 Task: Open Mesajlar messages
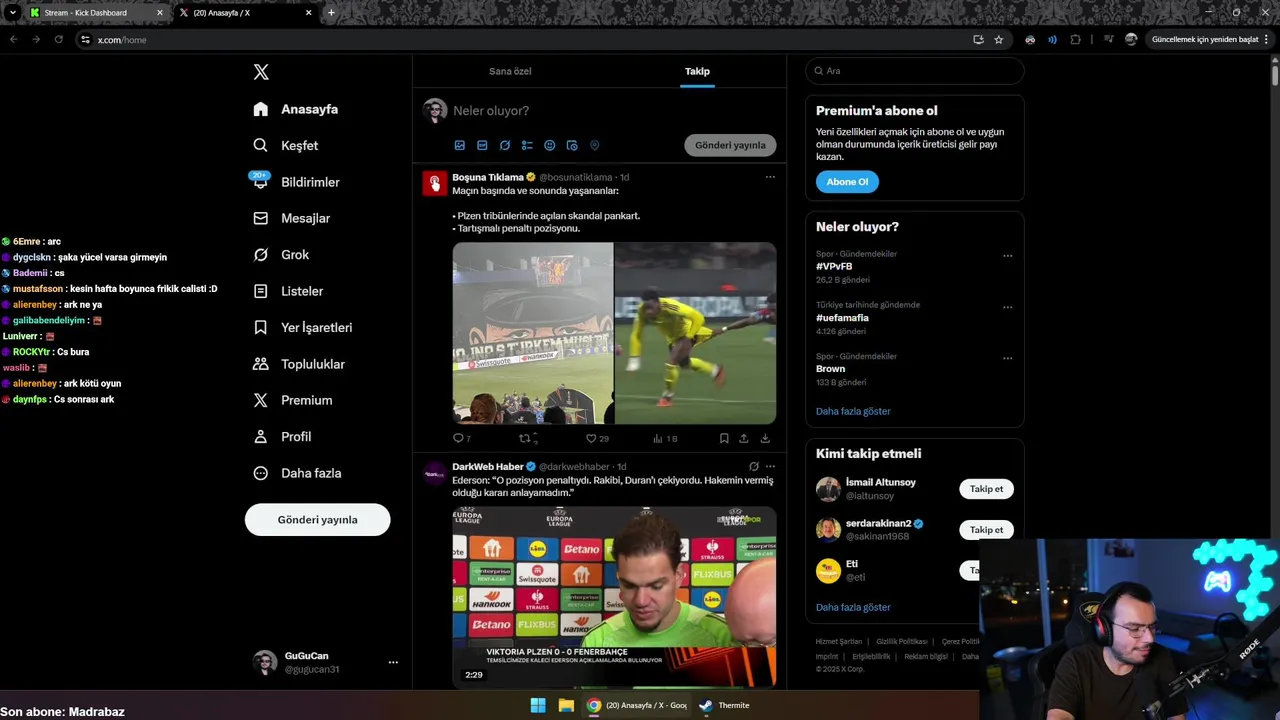coord(292,218)
